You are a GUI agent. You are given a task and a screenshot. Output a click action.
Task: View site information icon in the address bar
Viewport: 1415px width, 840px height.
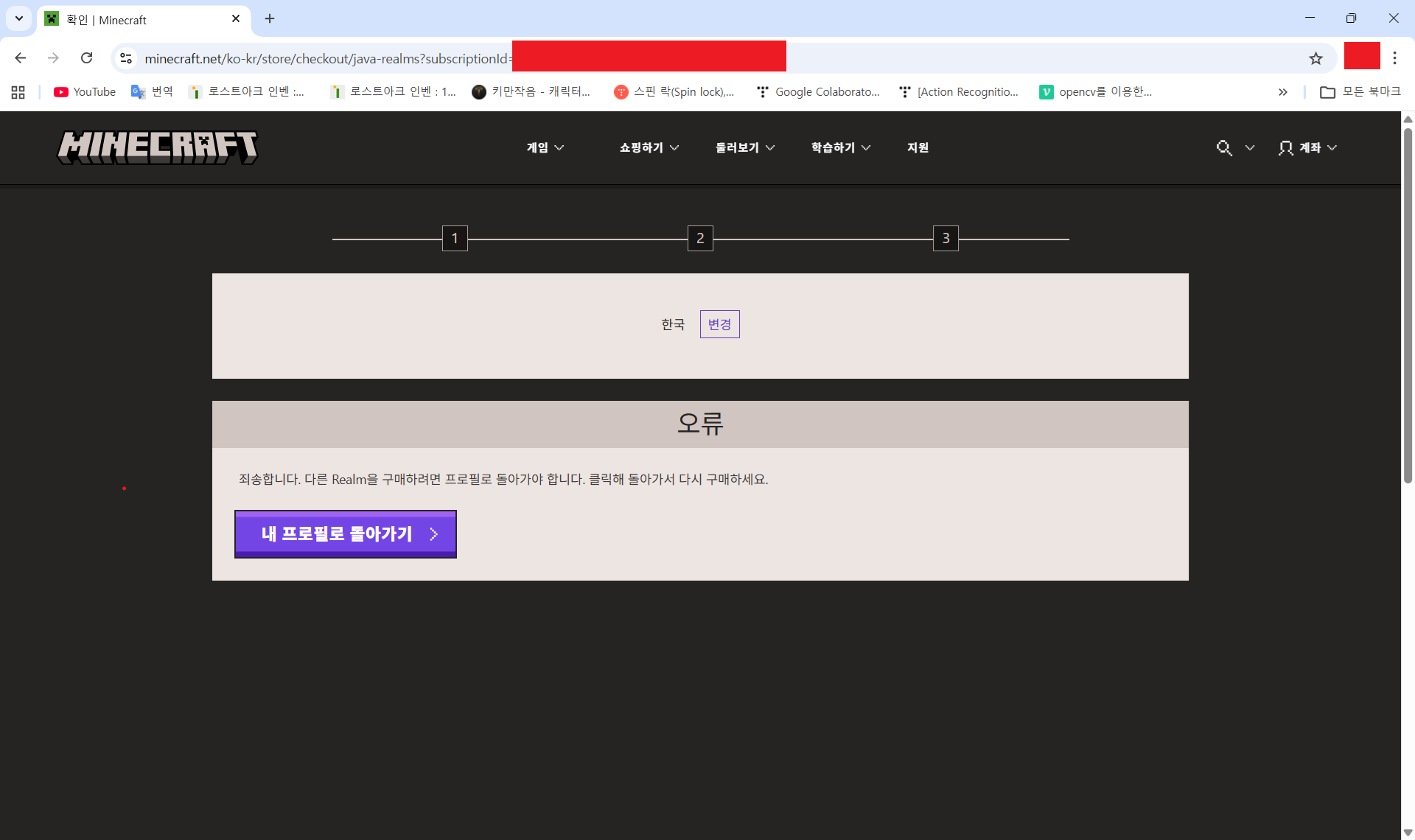click(126, 58)
